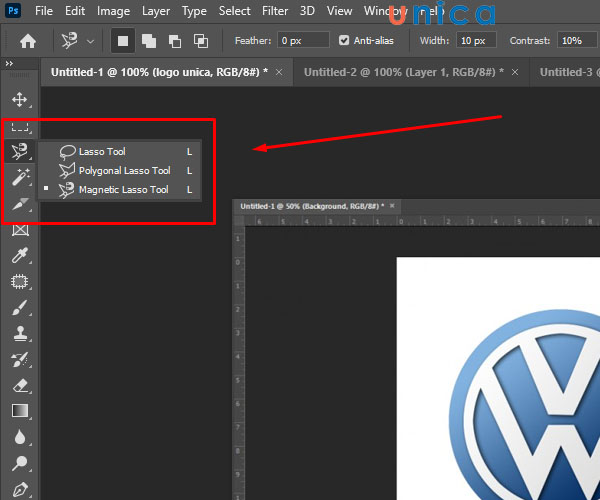Open the View menu

pos(339,11)
